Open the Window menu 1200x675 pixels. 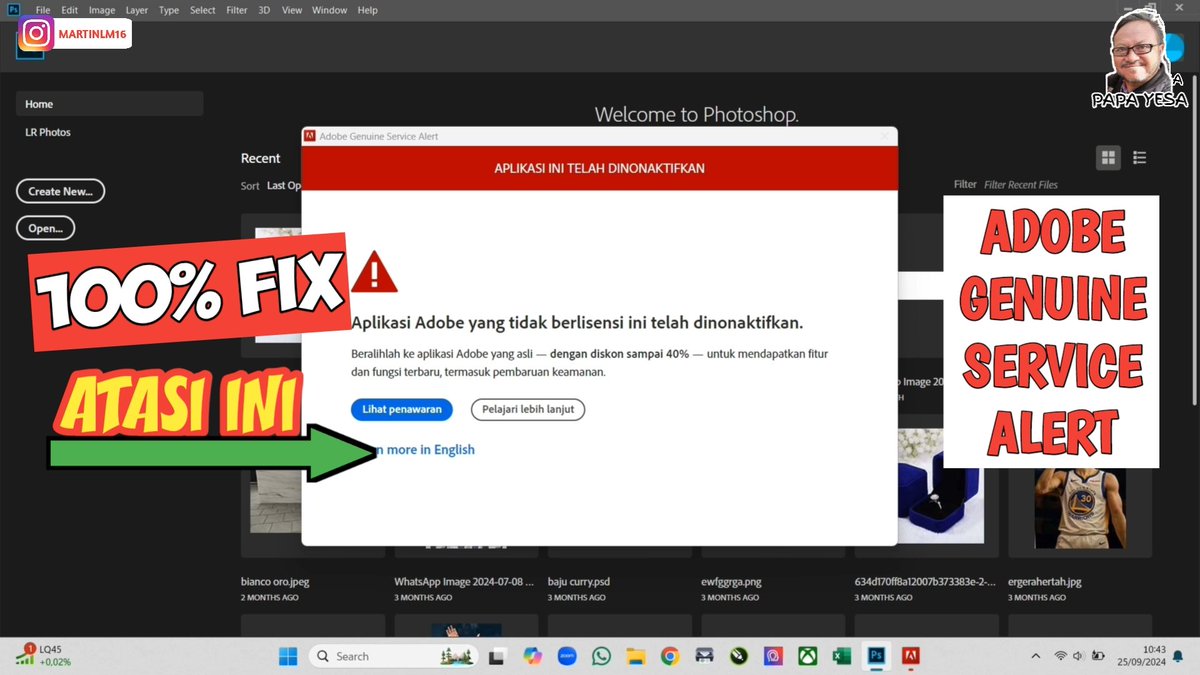pyautogui.click(x=329, y=10)
